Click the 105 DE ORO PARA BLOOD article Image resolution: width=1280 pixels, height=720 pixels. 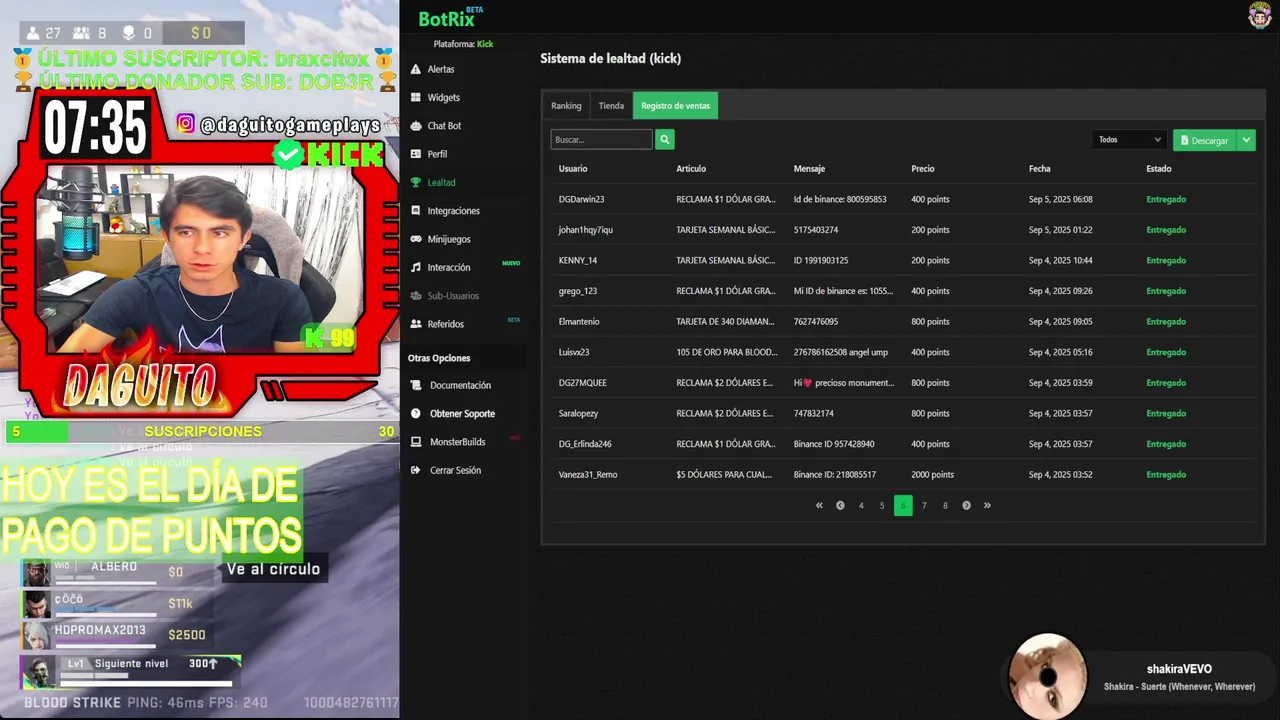(x=726, y=352)
